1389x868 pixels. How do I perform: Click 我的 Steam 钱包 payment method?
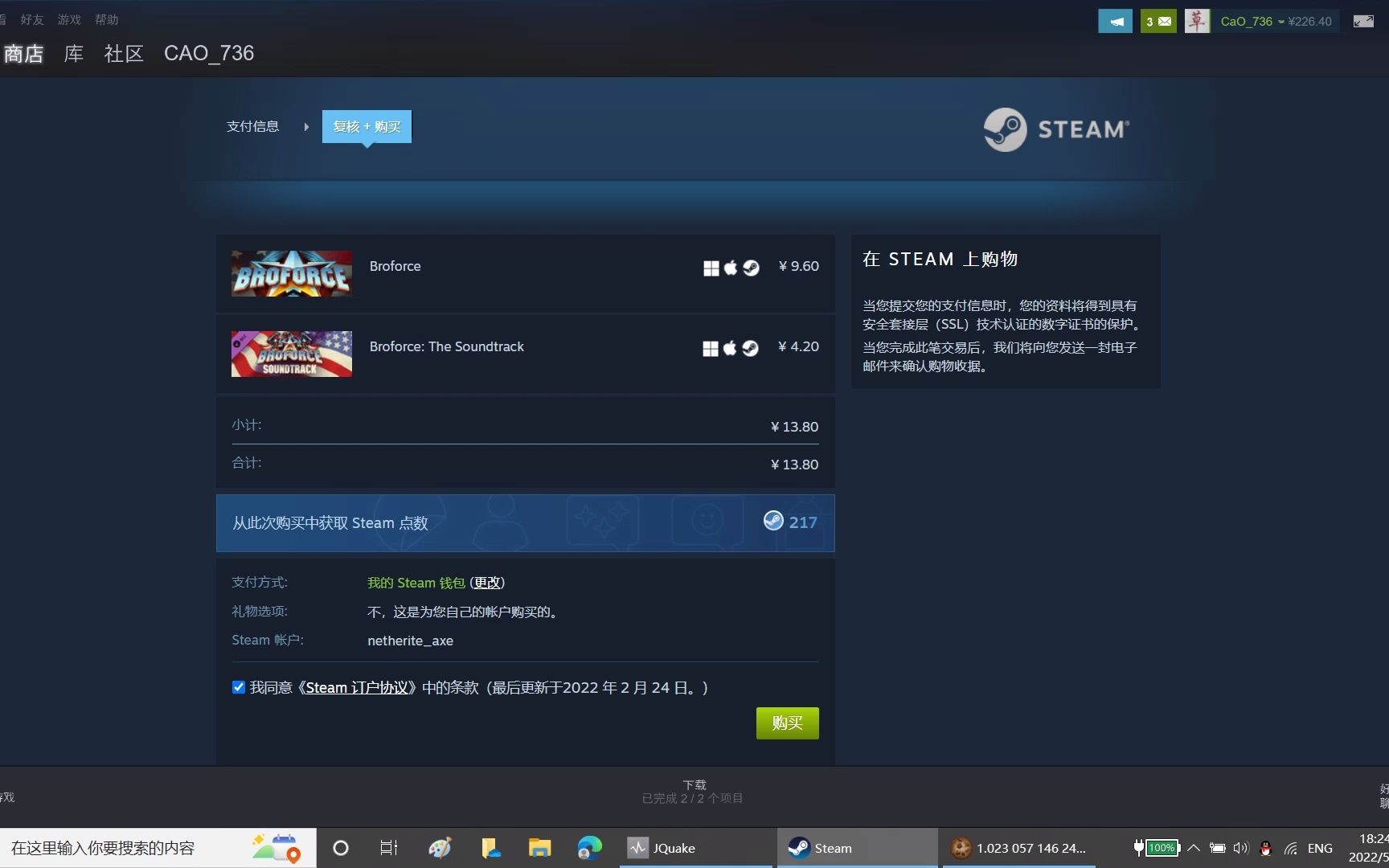pyautogui.click(x=416, y=583)
